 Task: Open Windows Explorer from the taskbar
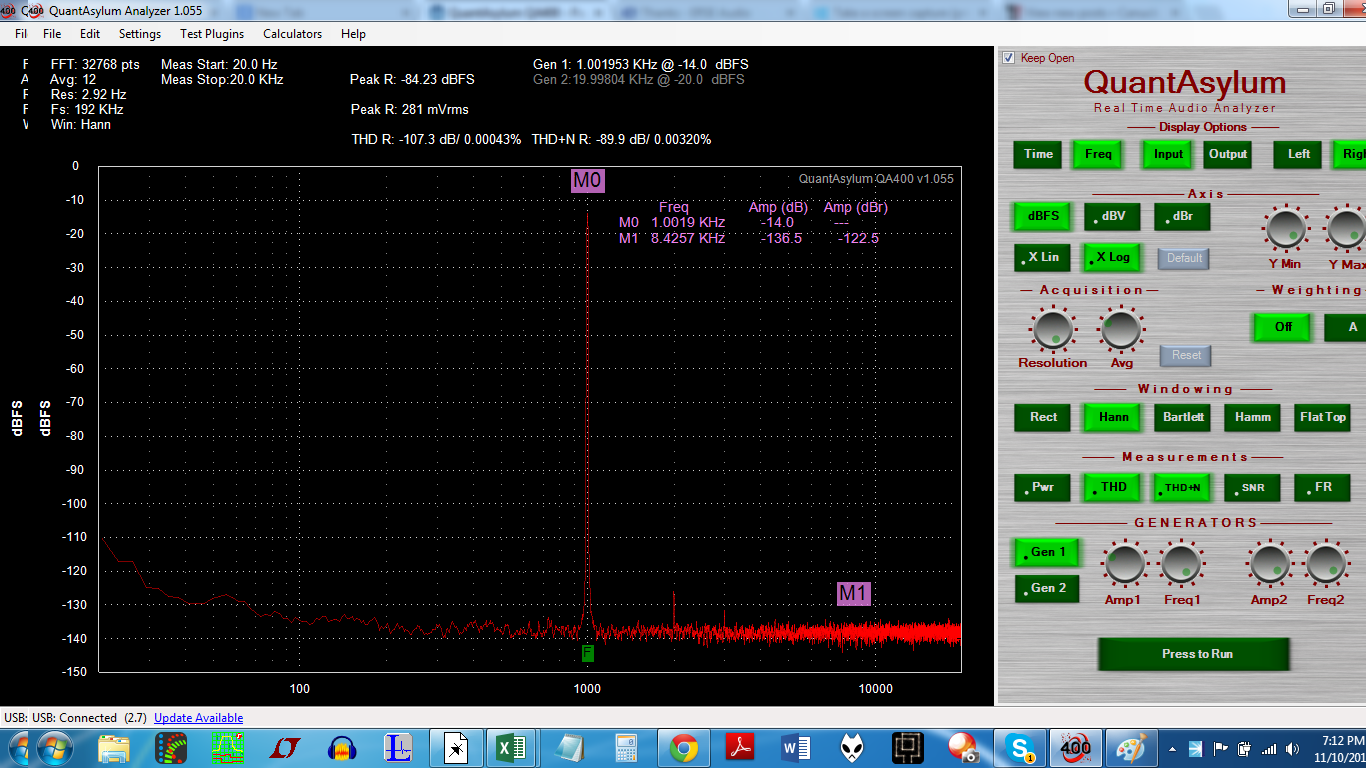[114, 748]
